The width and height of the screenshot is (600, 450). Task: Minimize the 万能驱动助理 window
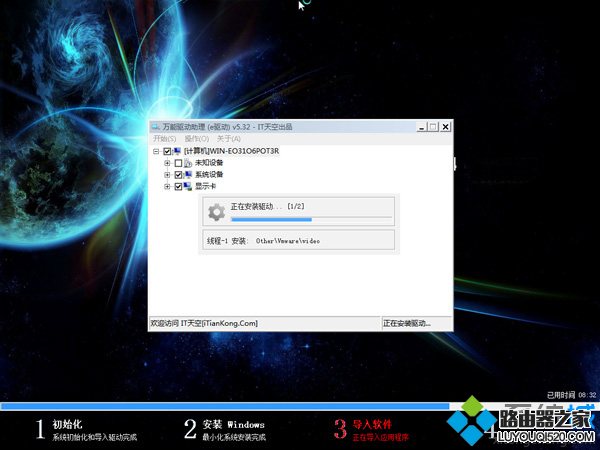coord(422,127)
